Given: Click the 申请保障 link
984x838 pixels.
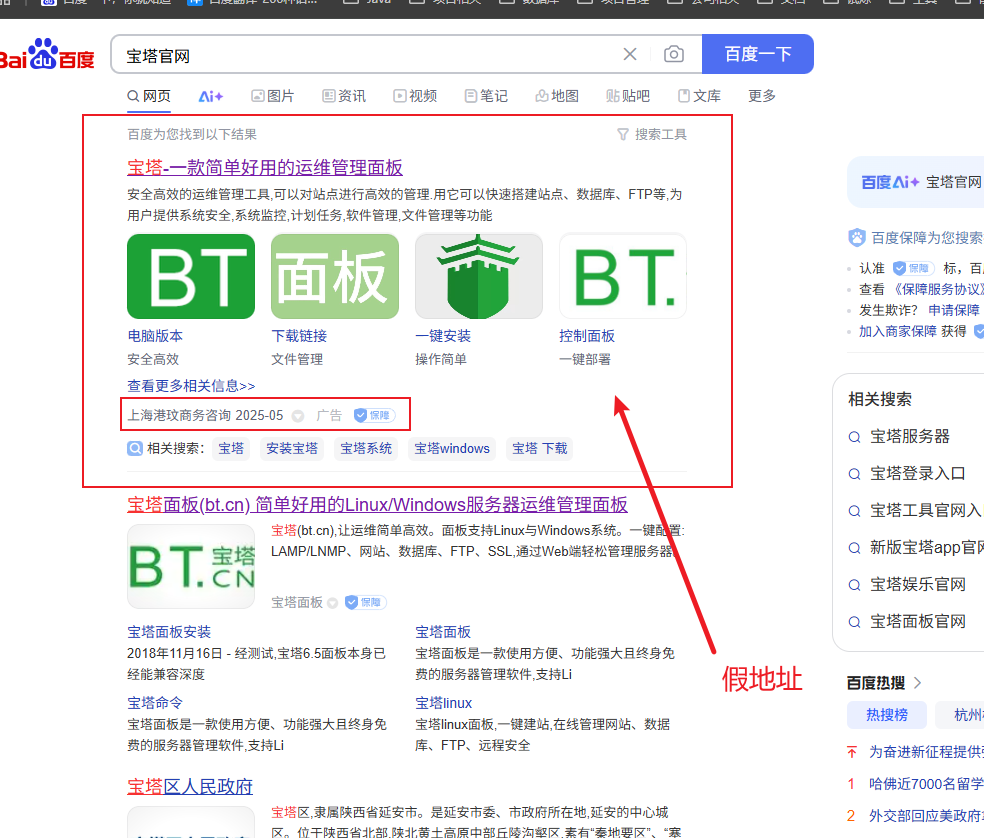Looking at the screenshot, I should [x=954, y=310].
